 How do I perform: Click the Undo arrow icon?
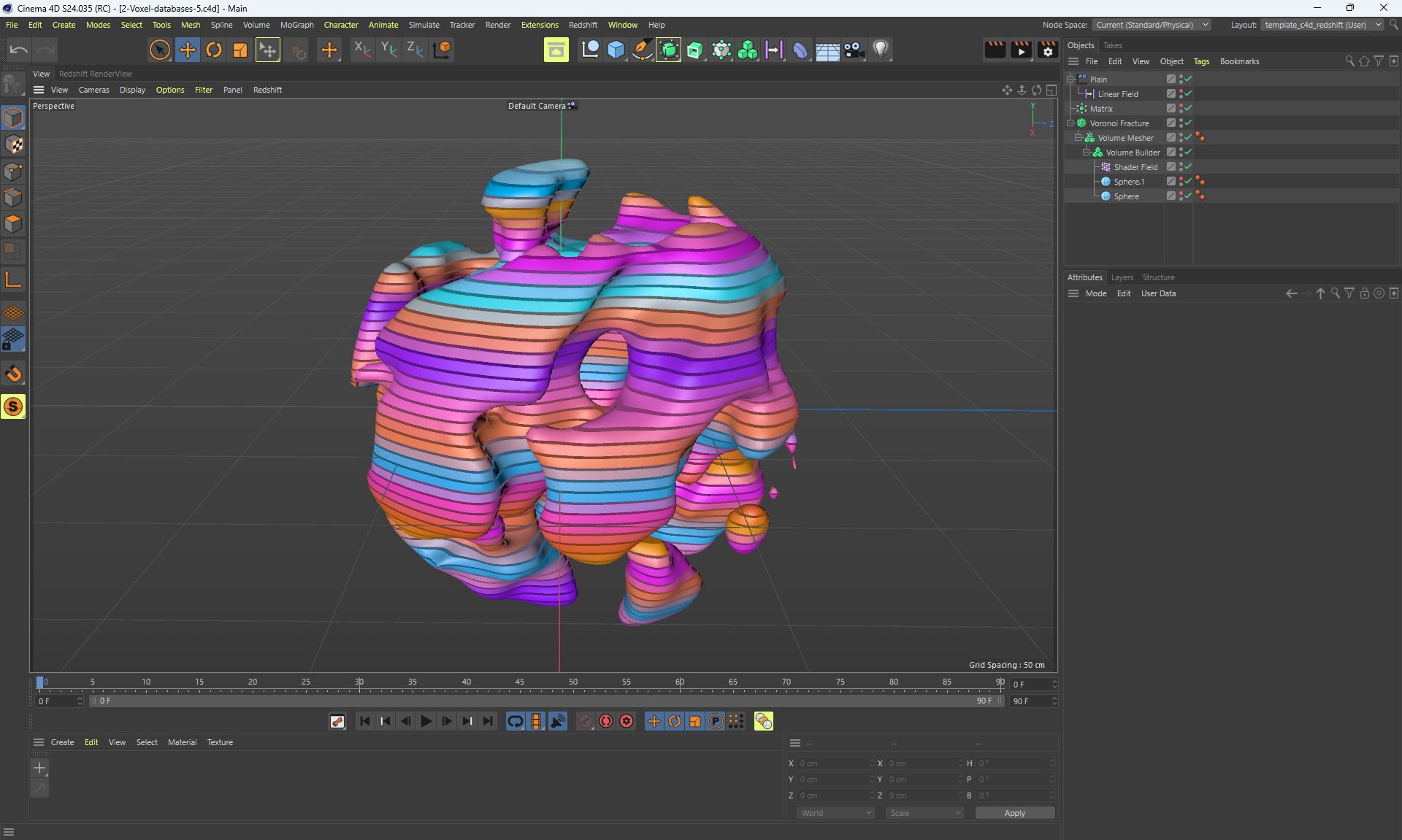coord(19,50)
